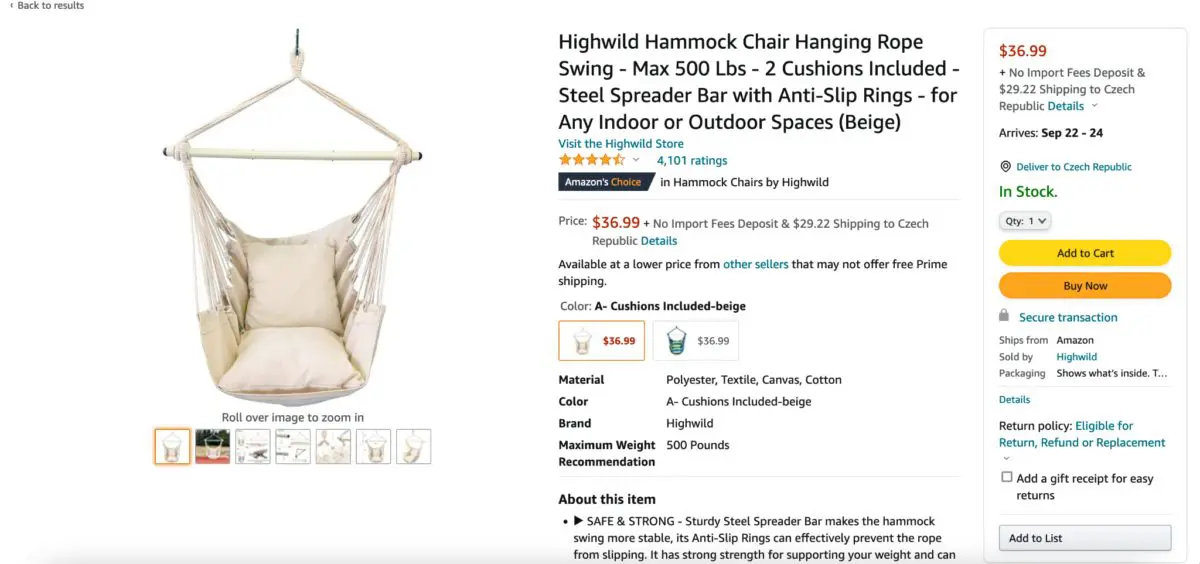
Task: Click the Add to Cart button
Action: coord(1084,253)
